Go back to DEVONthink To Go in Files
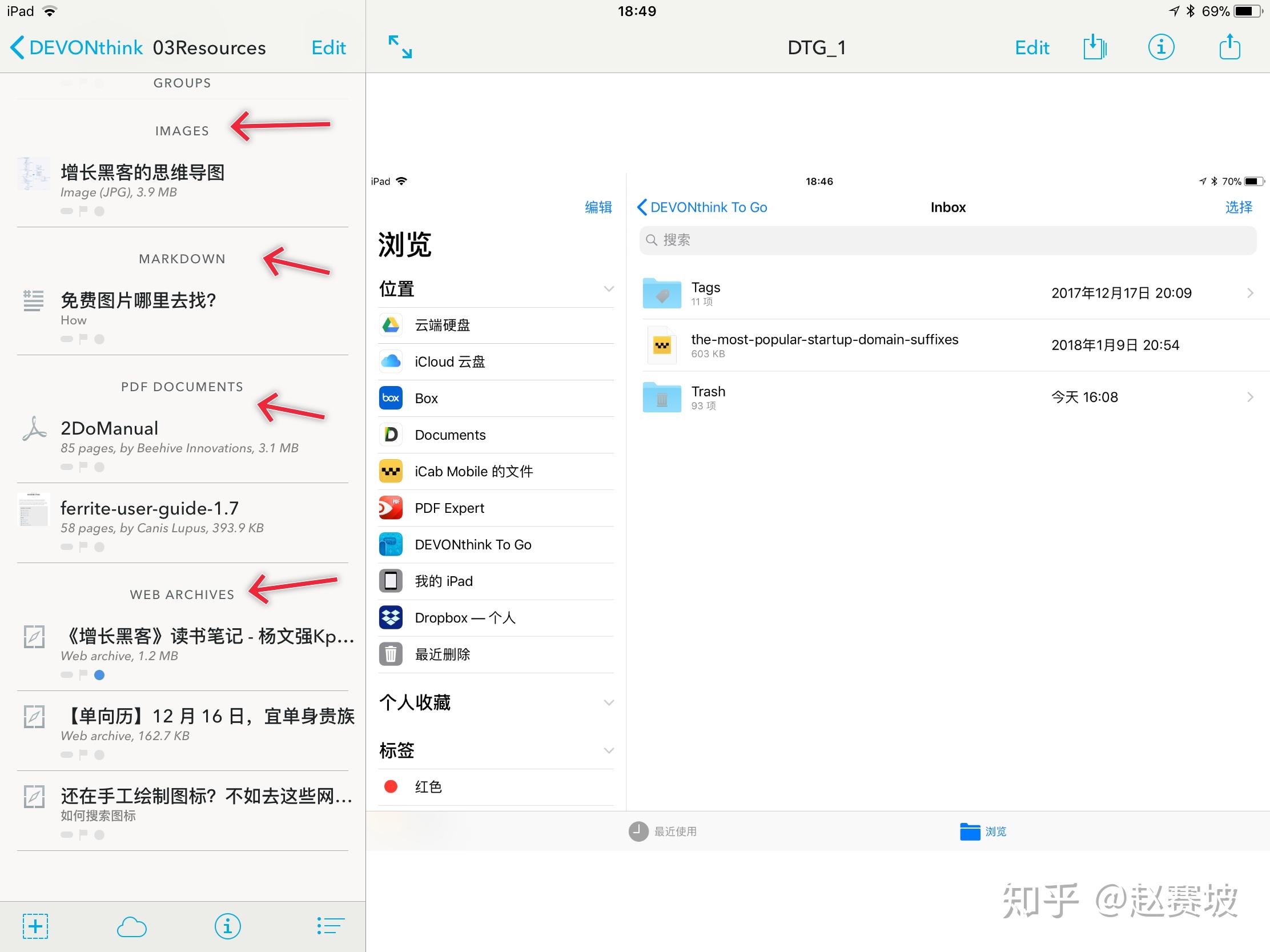 click(702, 207)
